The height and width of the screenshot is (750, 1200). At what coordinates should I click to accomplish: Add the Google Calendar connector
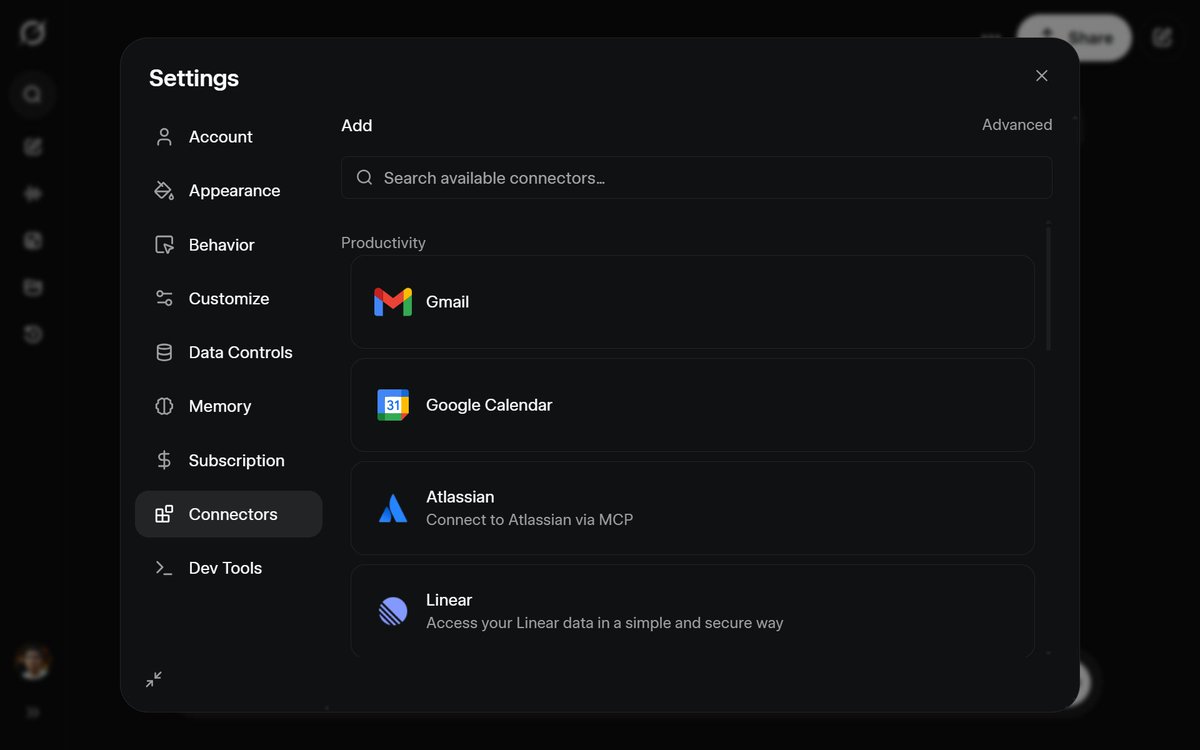(x=692, y=405)
